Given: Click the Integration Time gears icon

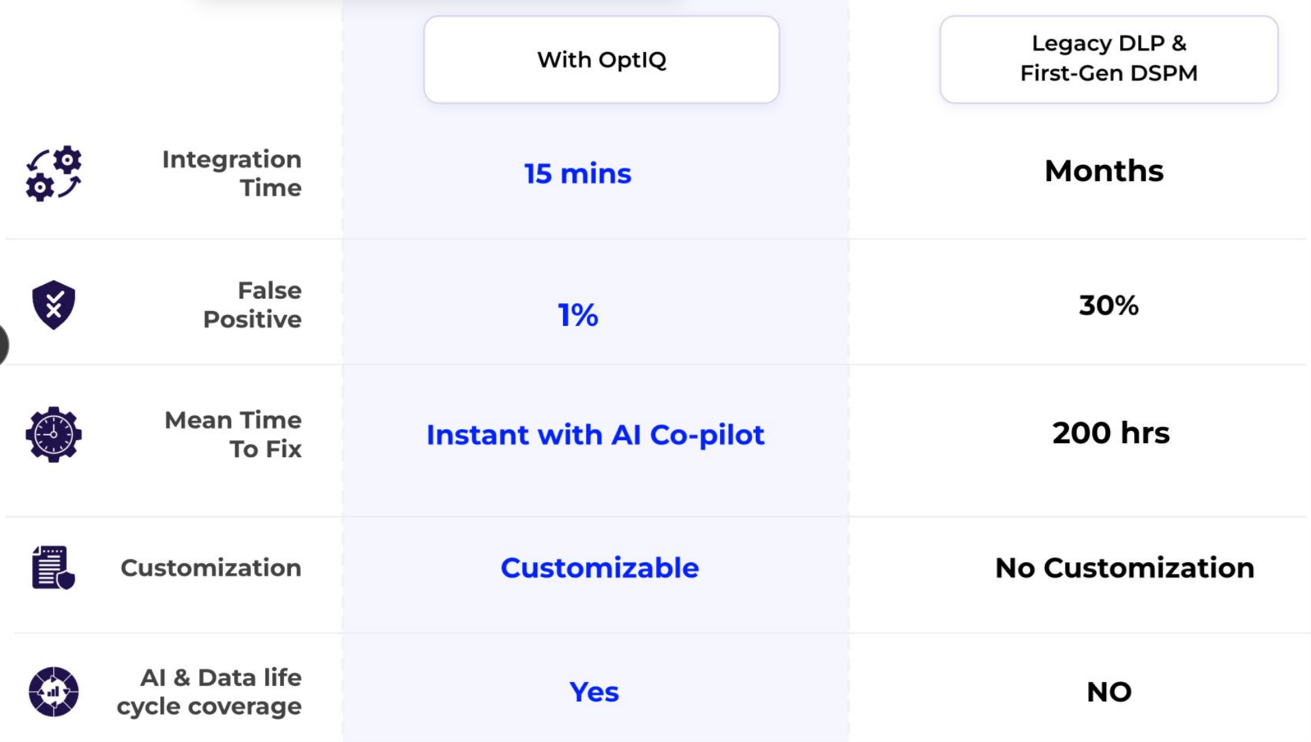Looking at the screenshot, I should click(54, 174).
